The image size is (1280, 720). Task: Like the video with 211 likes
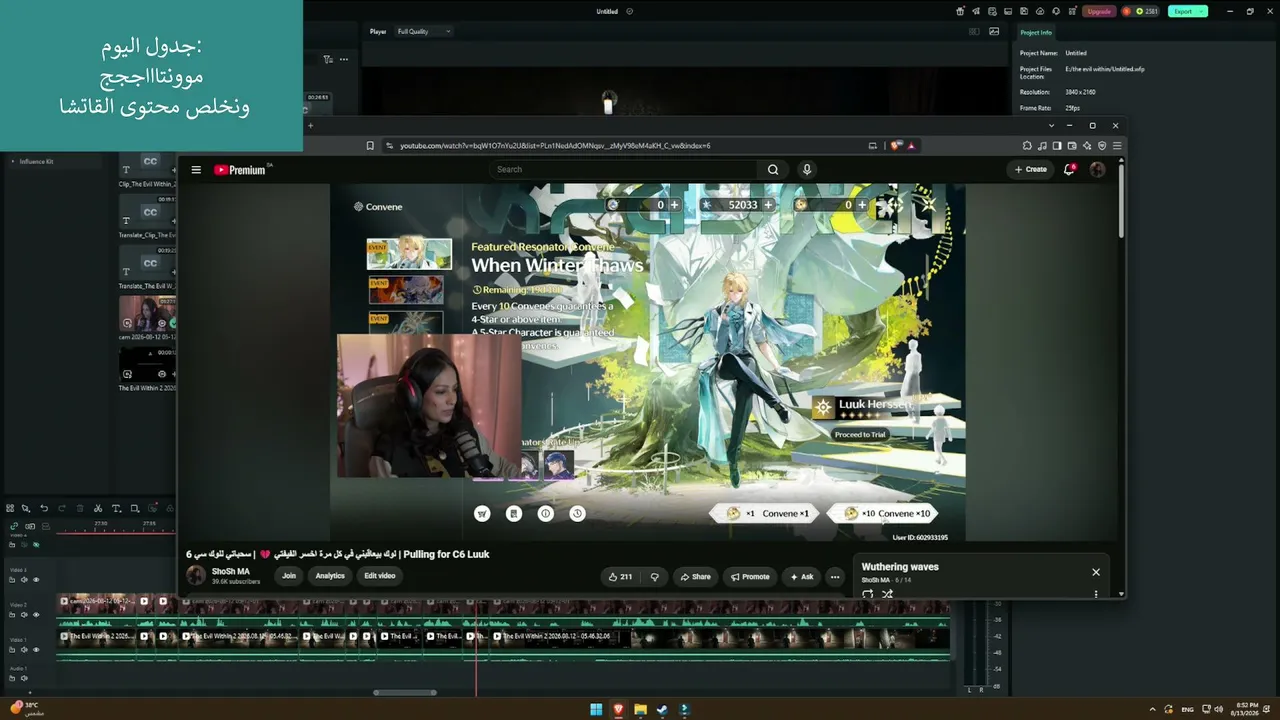click(620, 576)
